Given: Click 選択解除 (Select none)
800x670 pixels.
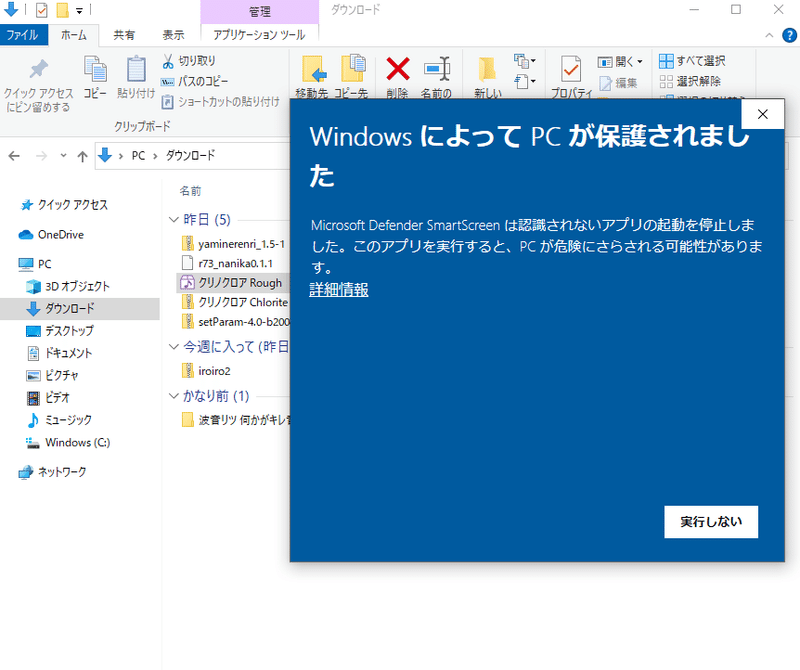Looking at the screenshot, I should click(690, 82).
